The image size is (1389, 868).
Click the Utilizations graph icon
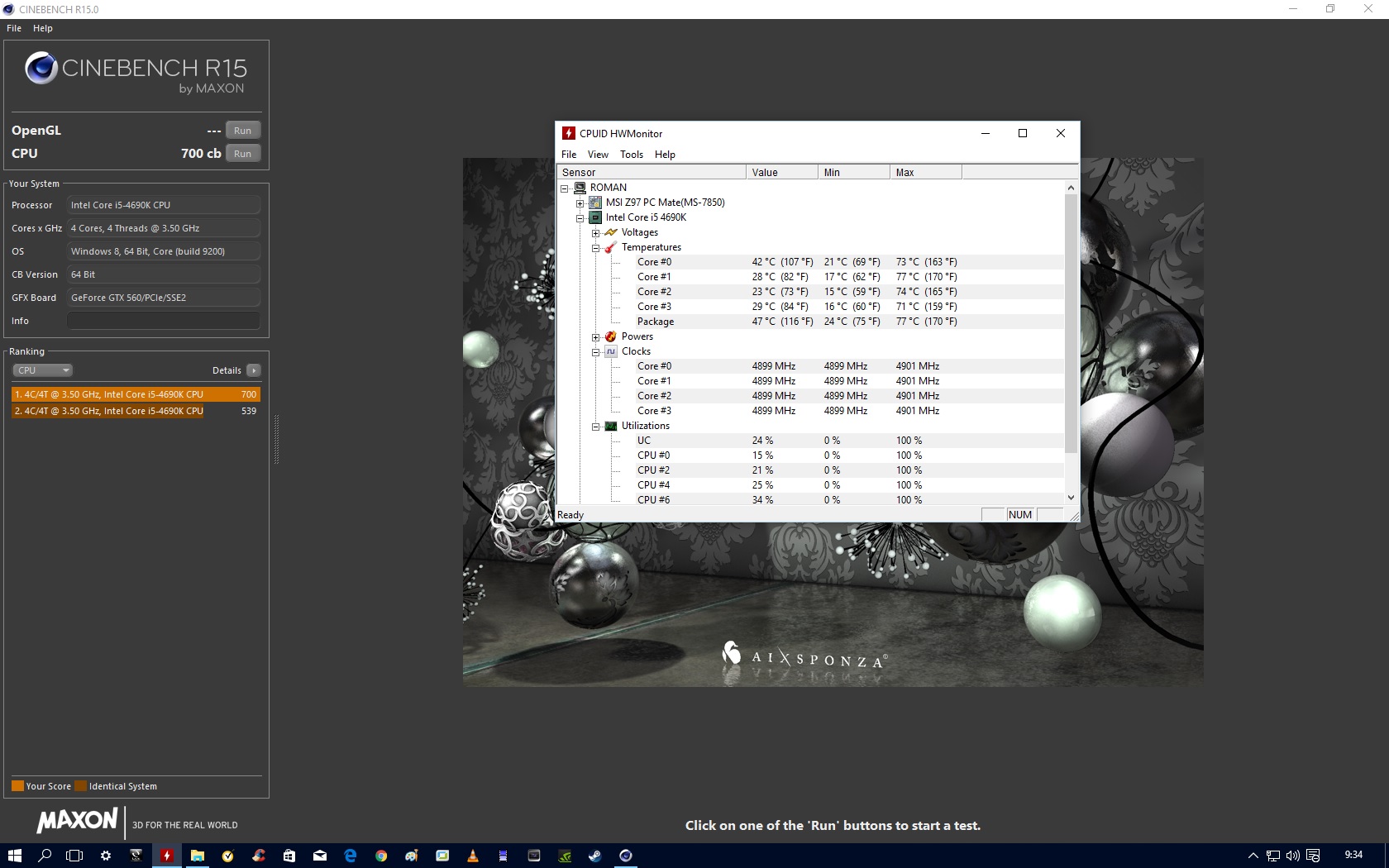611,426
